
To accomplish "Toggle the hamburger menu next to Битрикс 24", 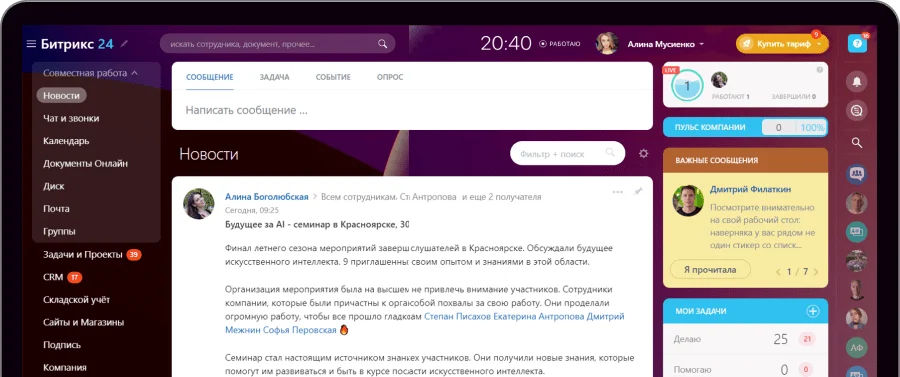I will pyautogui.click(x=31, y=44).
